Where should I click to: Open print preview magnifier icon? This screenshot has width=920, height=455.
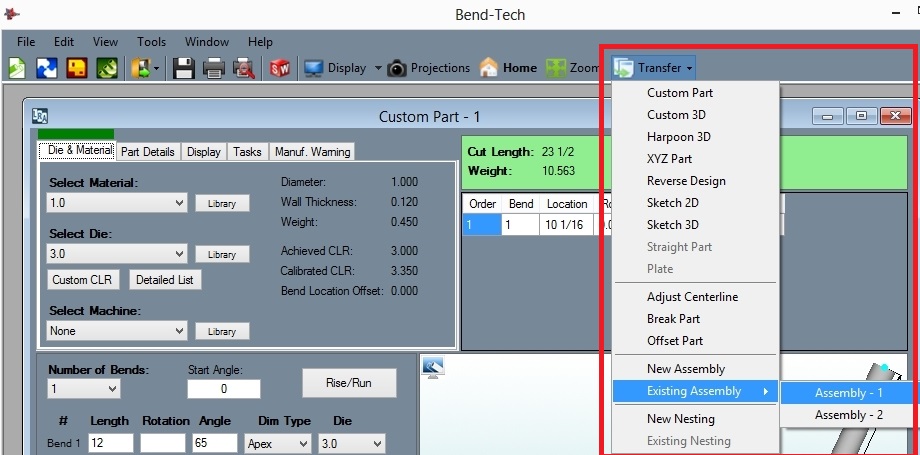click(x=243, y=69)
